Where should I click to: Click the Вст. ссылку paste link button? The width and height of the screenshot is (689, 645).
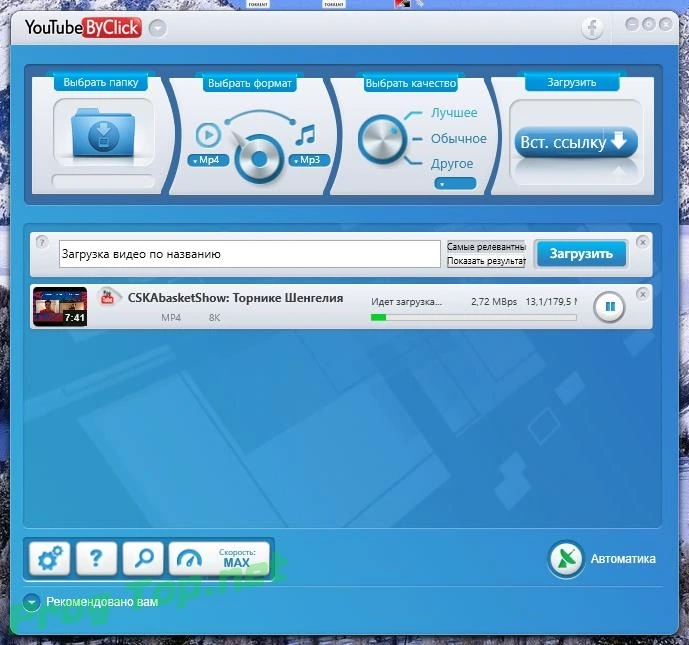click(x=576, y=142)
